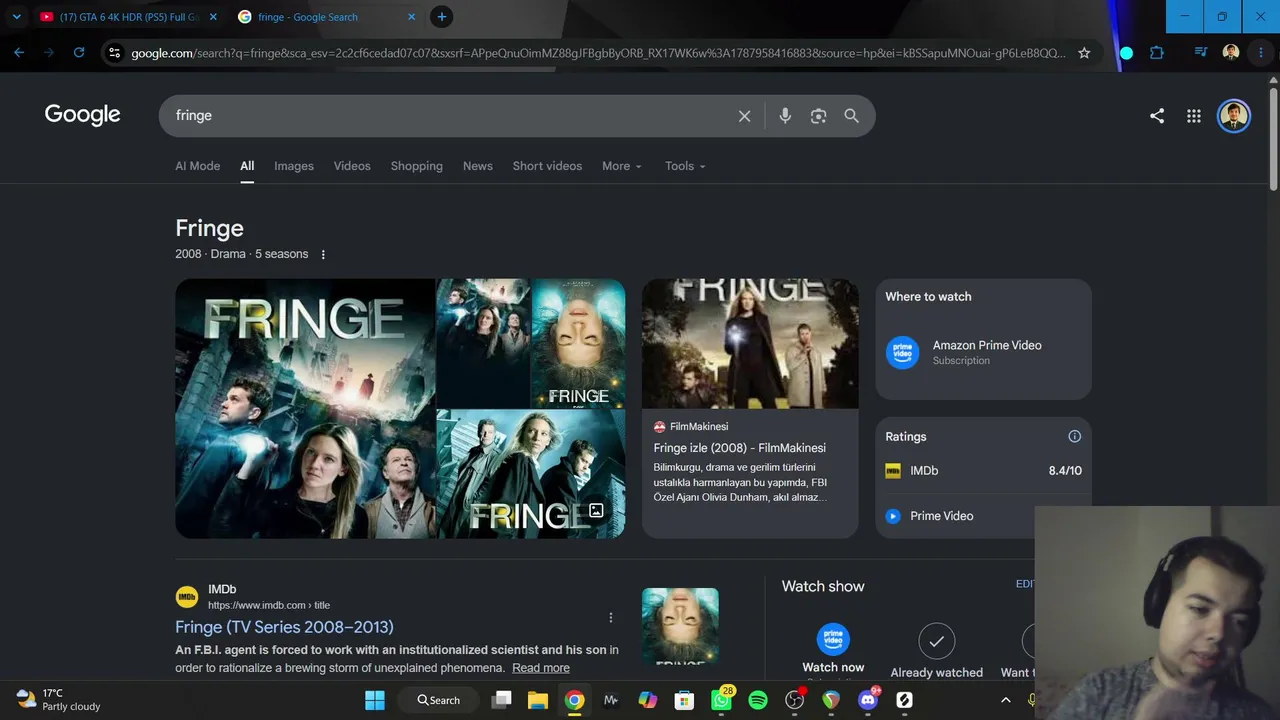
Task: Mark Fringe as Already watched
Action: (937, 651)
